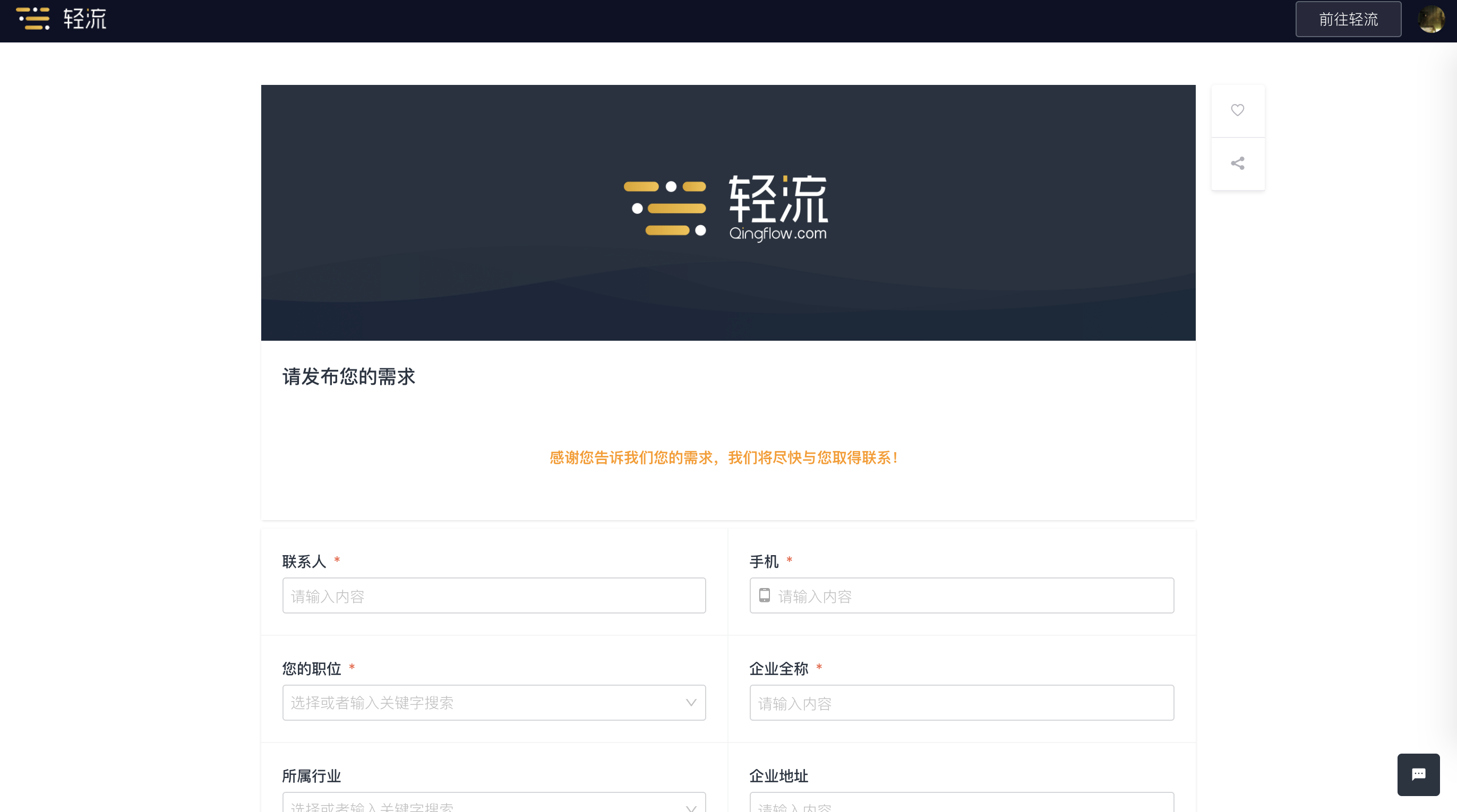Click the 请发布您的需求 heading

(x=349, y=377)
